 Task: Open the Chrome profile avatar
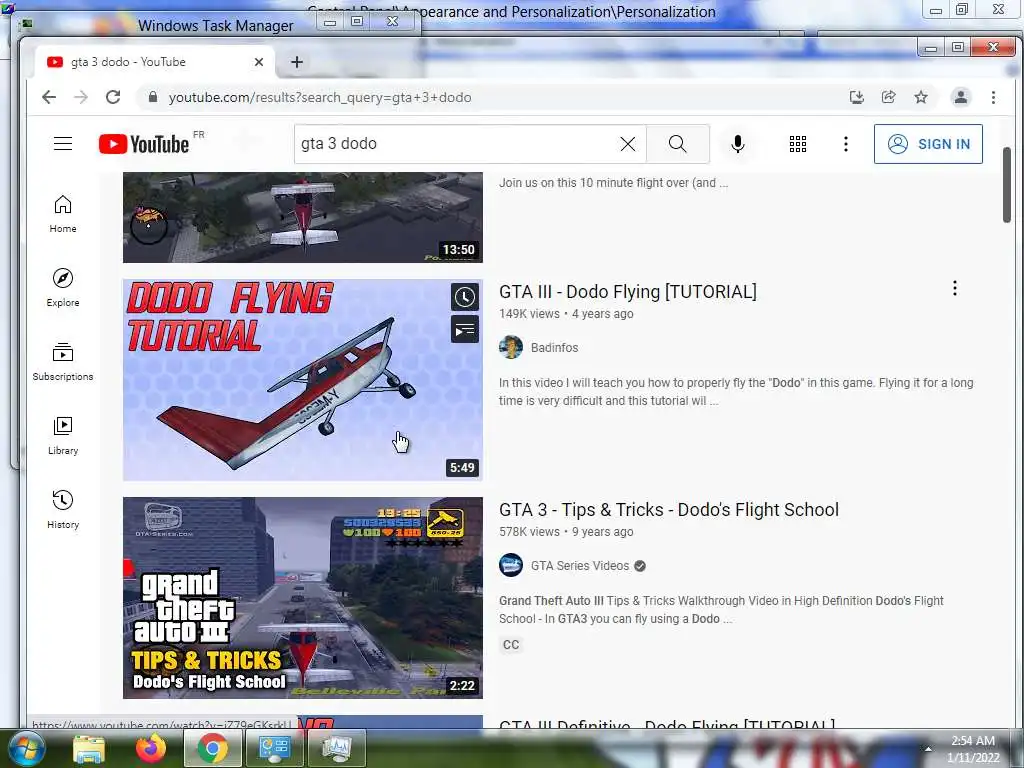961,97
